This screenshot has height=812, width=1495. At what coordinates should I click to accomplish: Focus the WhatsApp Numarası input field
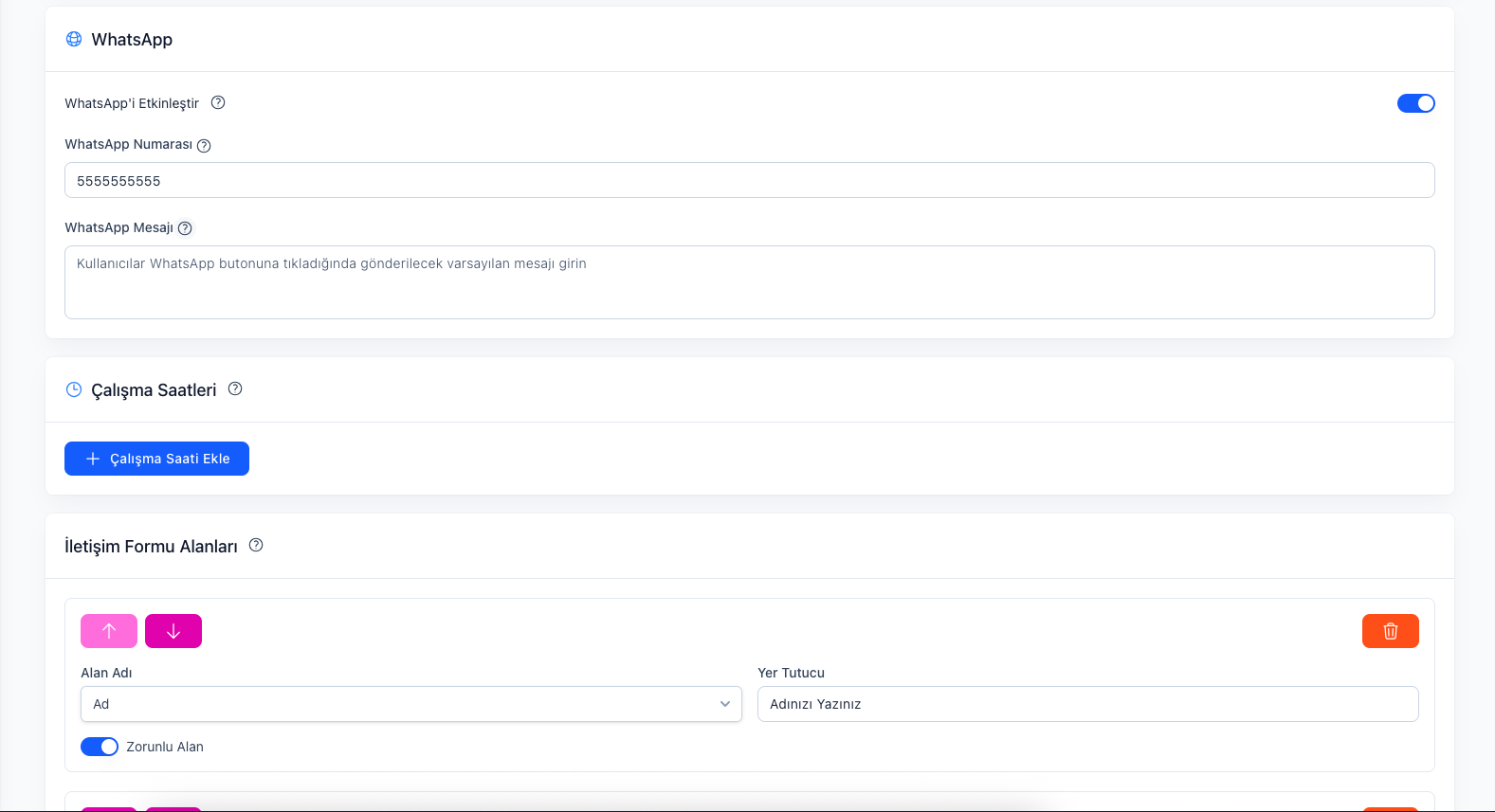(750, 180)
